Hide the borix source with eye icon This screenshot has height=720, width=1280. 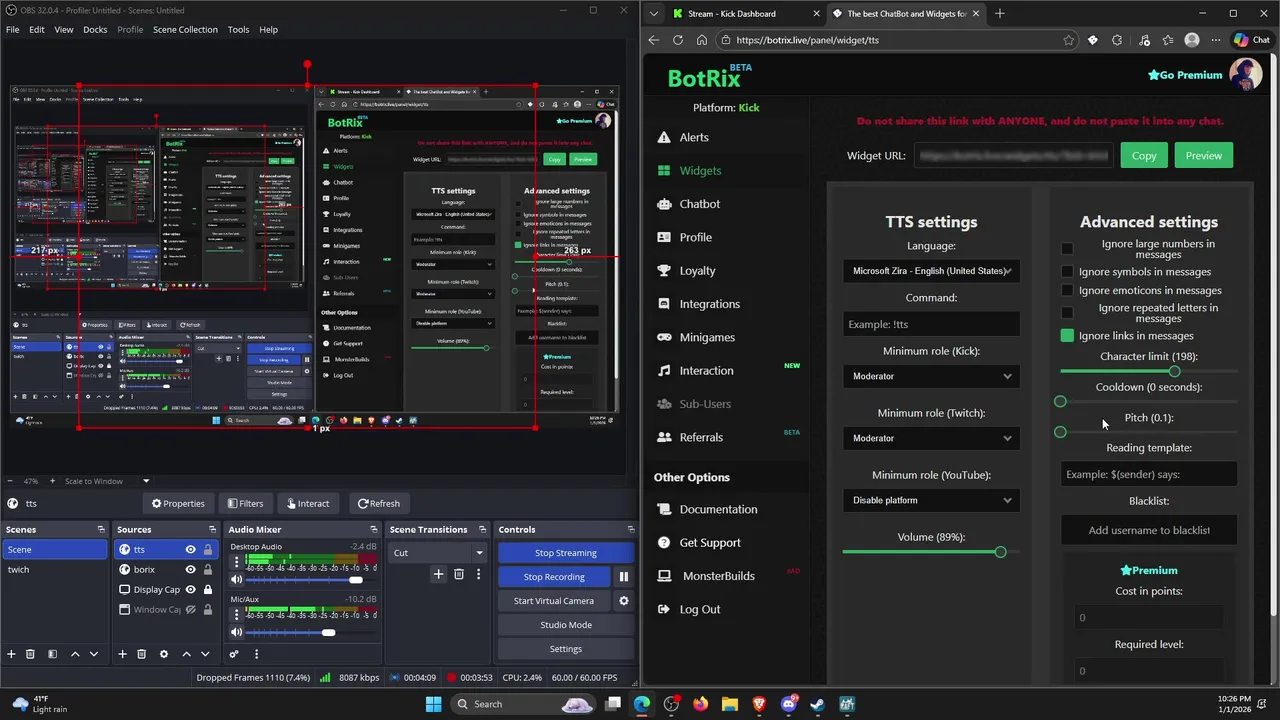190,569
